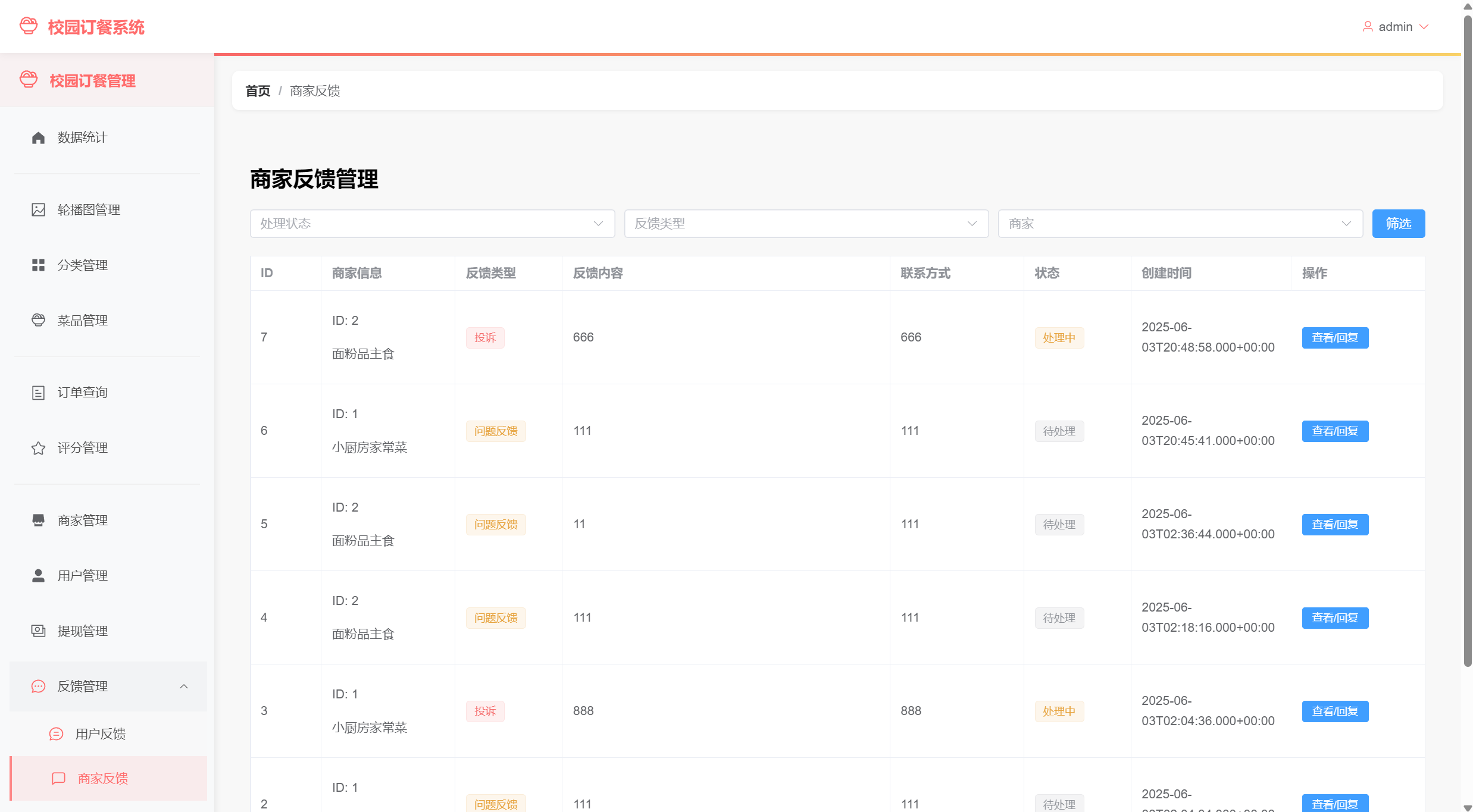The height and width of the screenshot is (812, 1473).
Task: Go to 首页 via breadcrumb link
Action: [258, 91]
